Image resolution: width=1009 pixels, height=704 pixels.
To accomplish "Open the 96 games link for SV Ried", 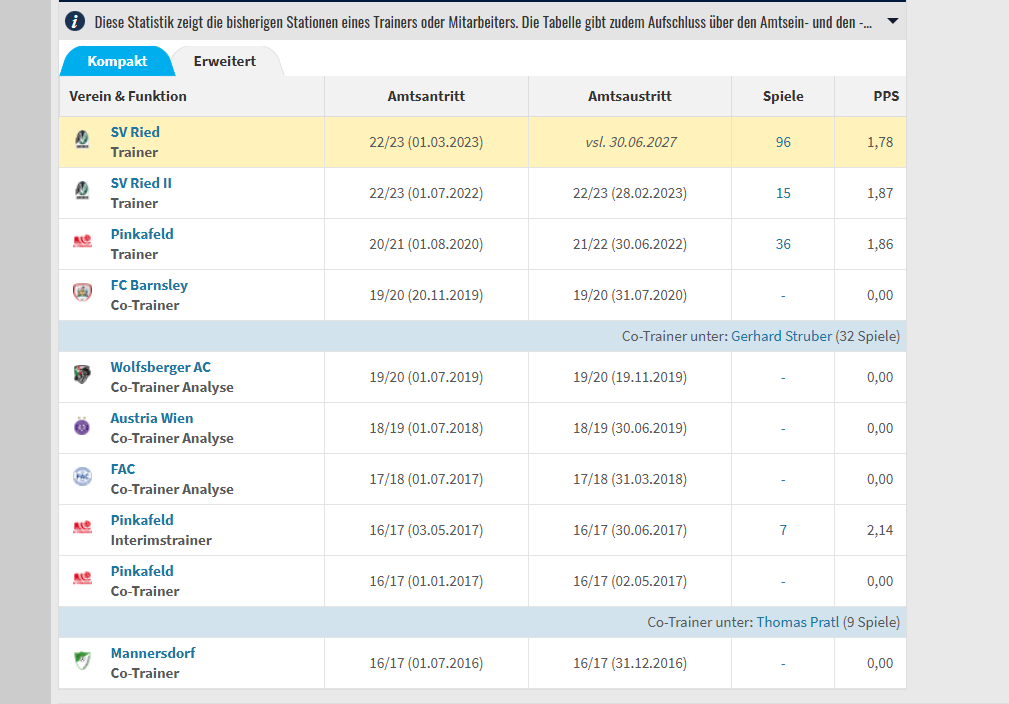I will coord(783,142).
